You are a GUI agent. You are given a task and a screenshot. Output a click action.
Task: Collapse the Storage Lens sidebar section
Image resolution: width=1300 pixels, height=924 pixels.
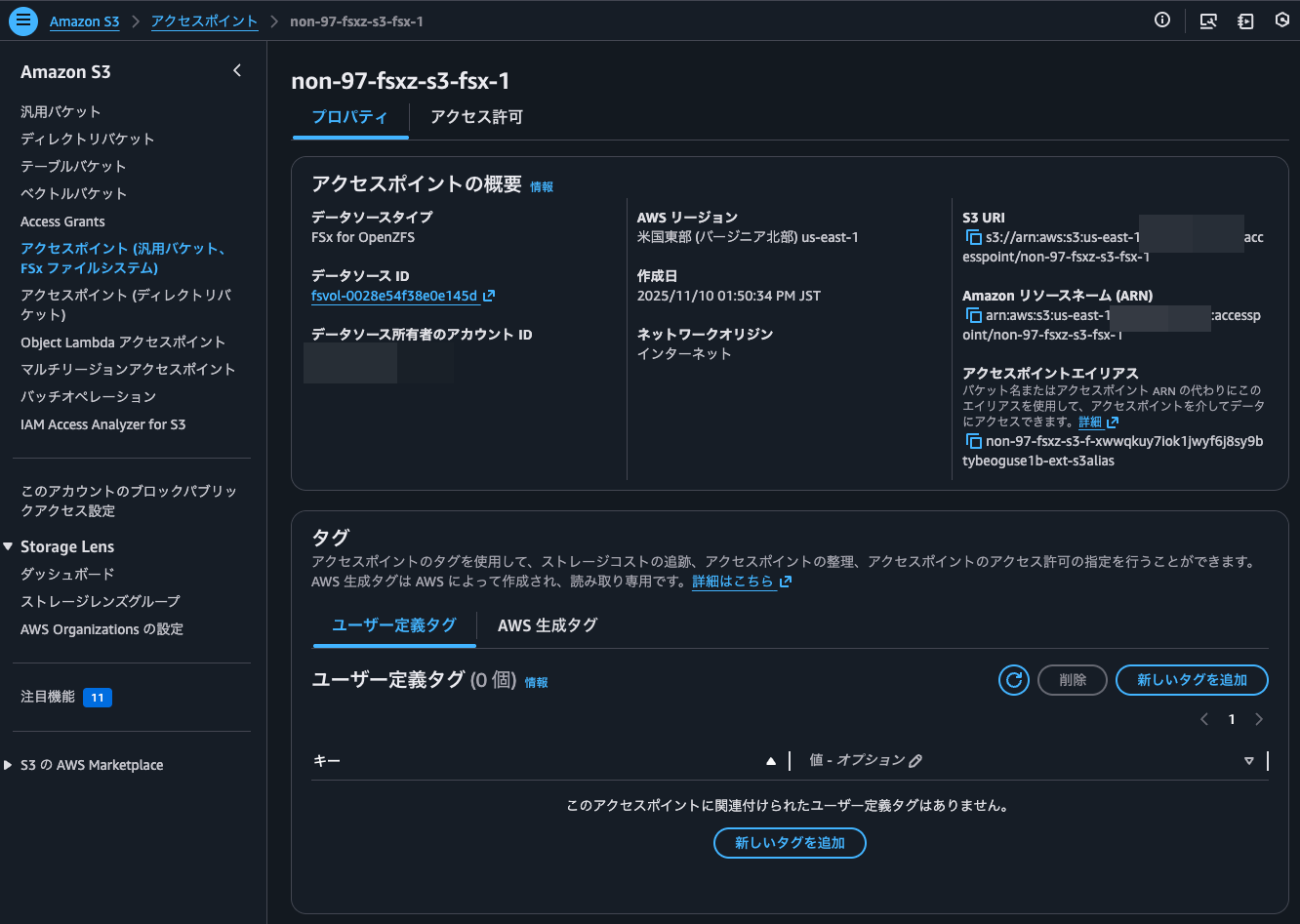tap(10, 546)
